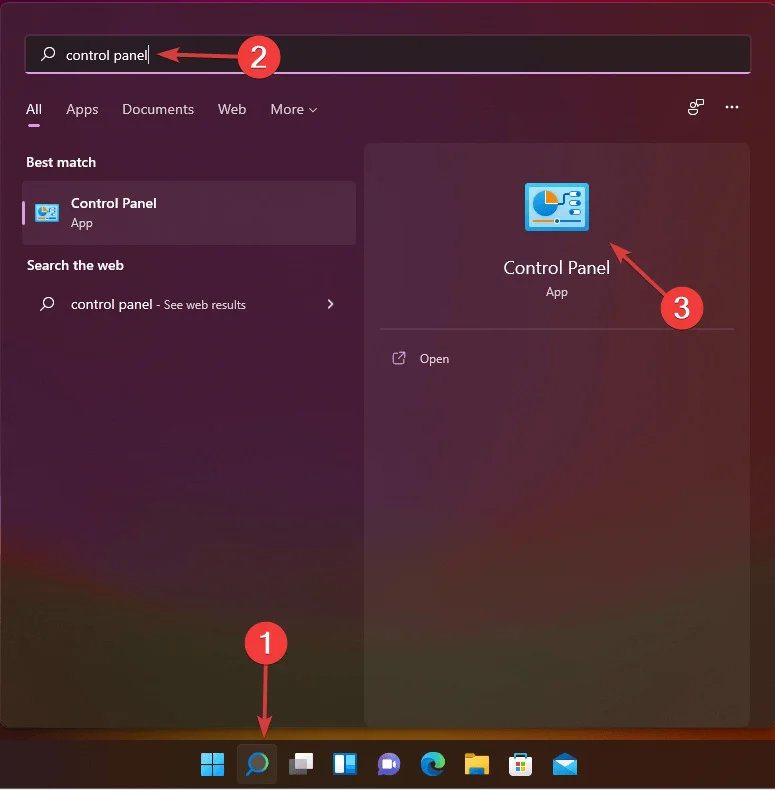Click the magnifier icon in search box
775x790 pixels.
click(x=48, y=54)
